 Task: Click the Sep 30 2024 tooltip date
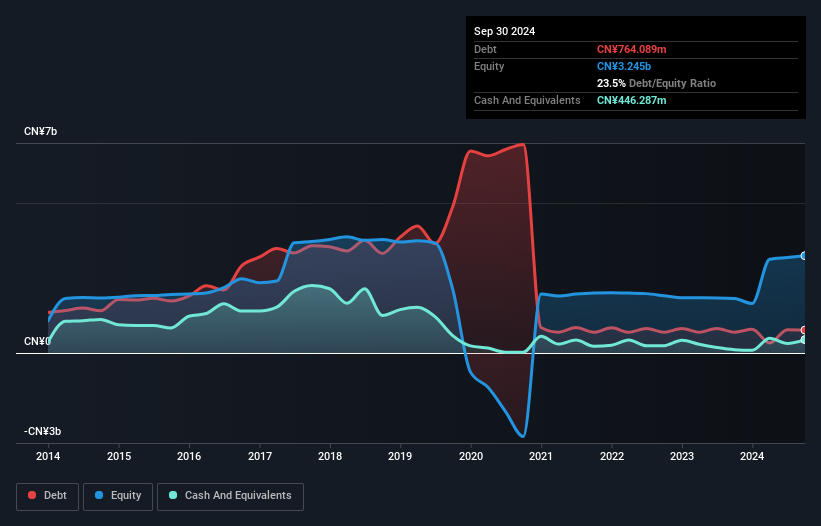click(504, 31)
